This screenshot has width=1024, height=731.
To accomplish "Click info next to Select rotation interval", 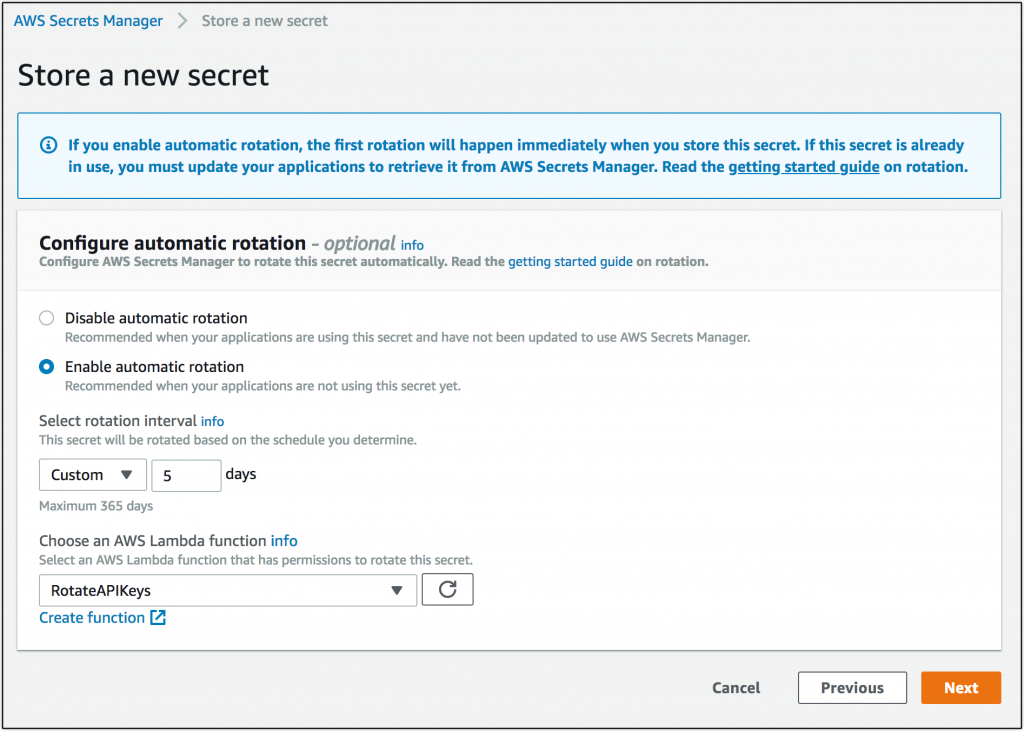I will click(x=212, y=421).
